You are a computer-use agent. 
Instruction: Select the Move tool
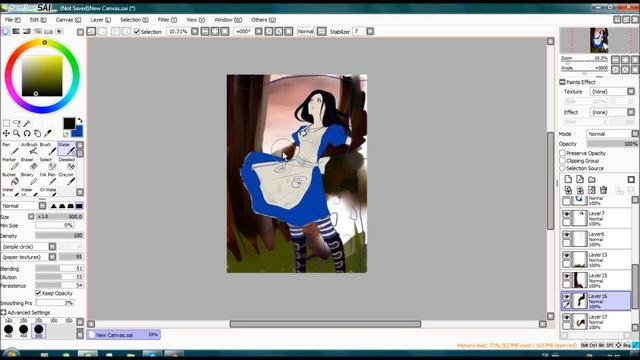coord(6,133)
